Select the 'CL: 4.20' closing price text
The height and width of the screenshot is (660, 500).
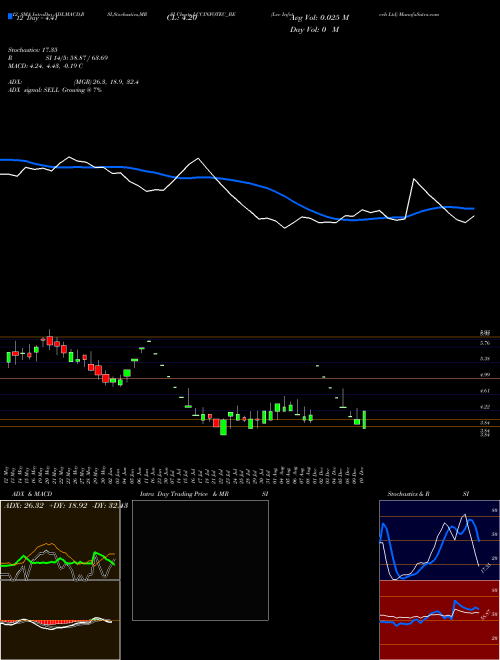[x=181, y=19]
